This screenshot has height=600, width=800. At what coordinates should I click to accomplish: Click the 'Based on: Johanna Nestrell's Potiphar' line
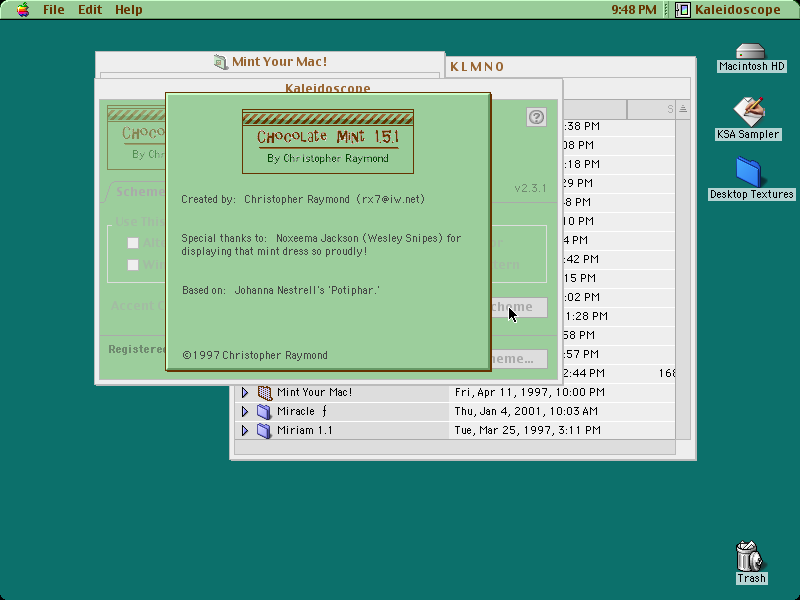click(x=281, y=290)
